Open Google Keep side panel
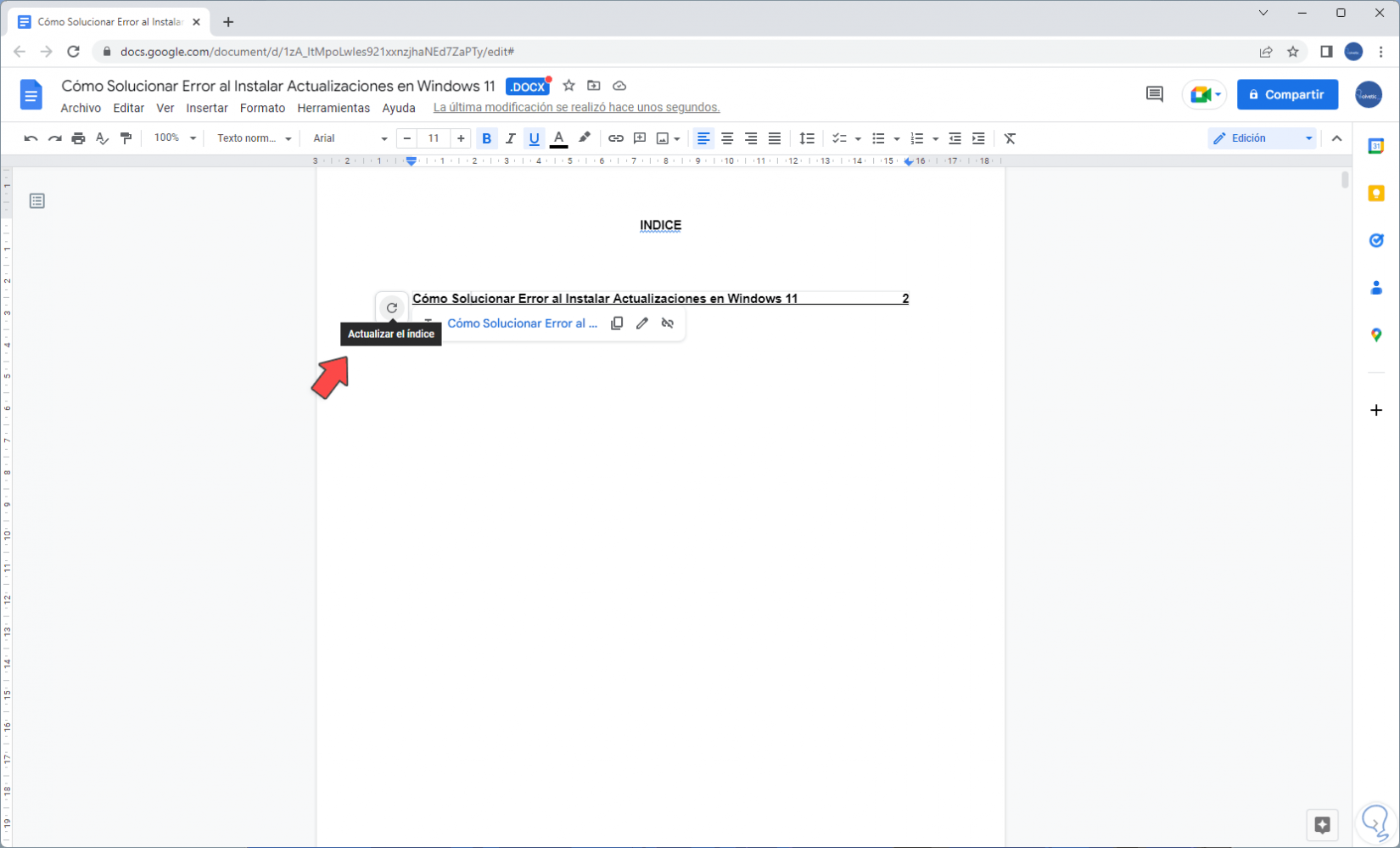The image size is (1400, 848). pos(1376,194)
